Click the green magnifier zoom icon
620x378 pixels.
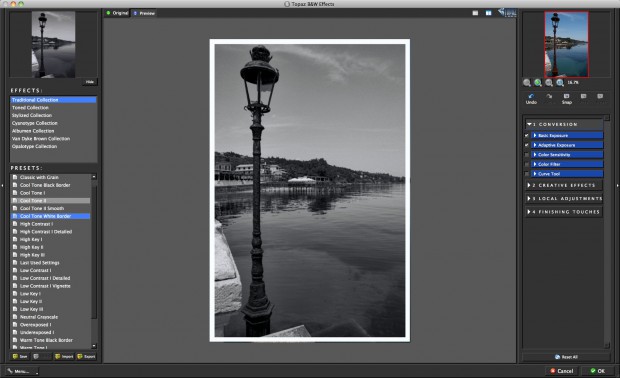pyautogui.click(x=538, y=83)
